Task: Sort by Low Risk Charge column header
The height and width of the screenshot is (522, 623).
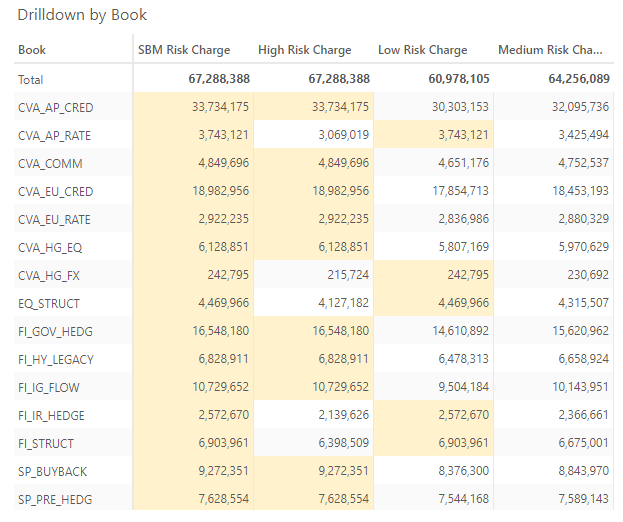Action: 422,50
